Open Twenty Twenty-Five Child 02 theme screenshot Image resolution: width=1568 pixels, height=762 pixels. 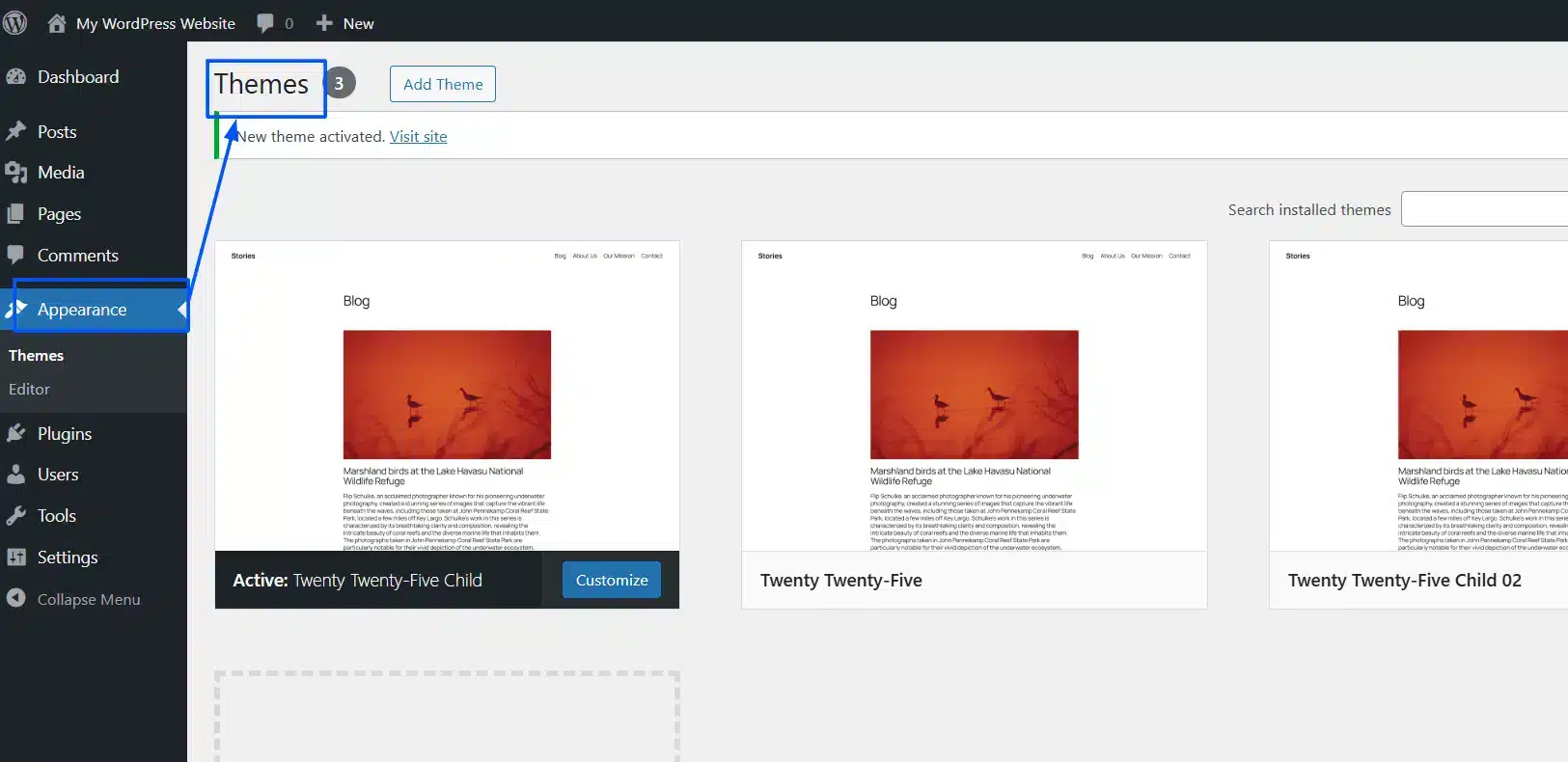pos(1418,396)
